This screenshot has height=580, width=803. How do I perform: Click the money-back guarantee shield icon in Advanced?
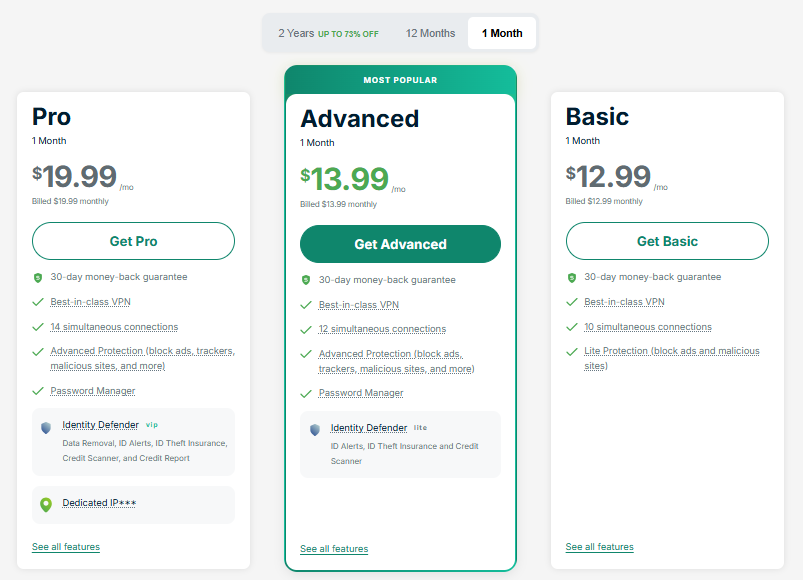(306, 280)
